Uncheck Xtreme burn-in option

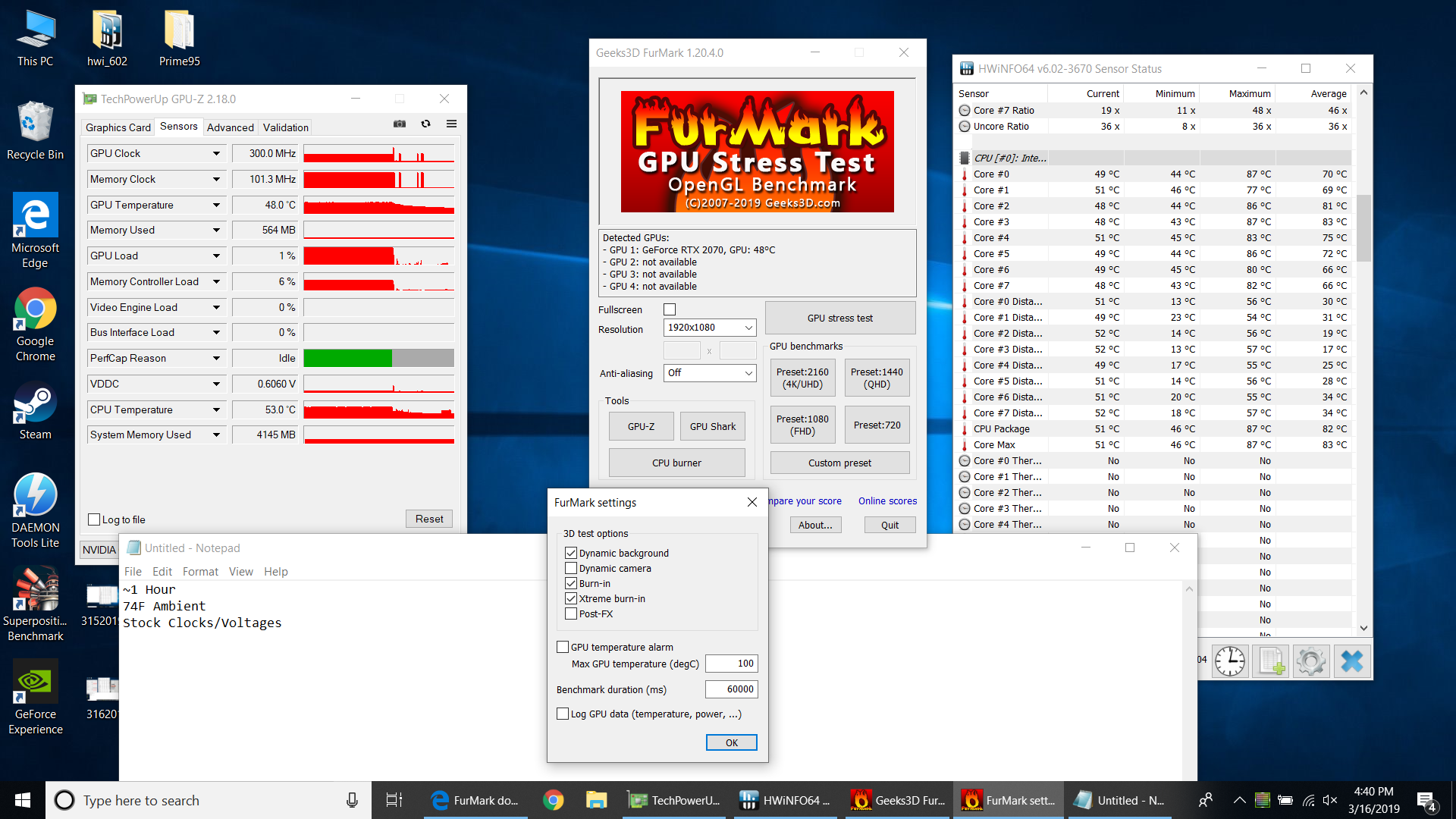click(x=571, y=598)
